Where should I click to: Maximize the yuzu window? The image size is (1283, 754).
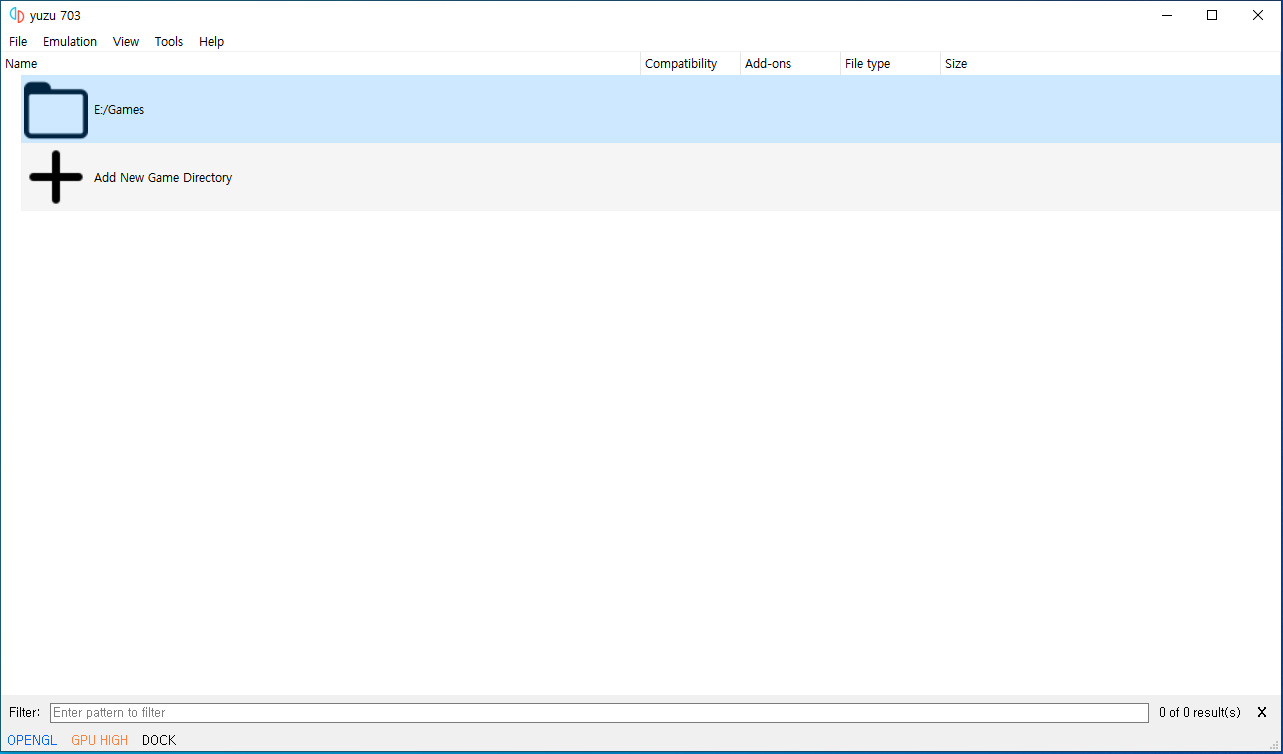(x=1212, y=15)
